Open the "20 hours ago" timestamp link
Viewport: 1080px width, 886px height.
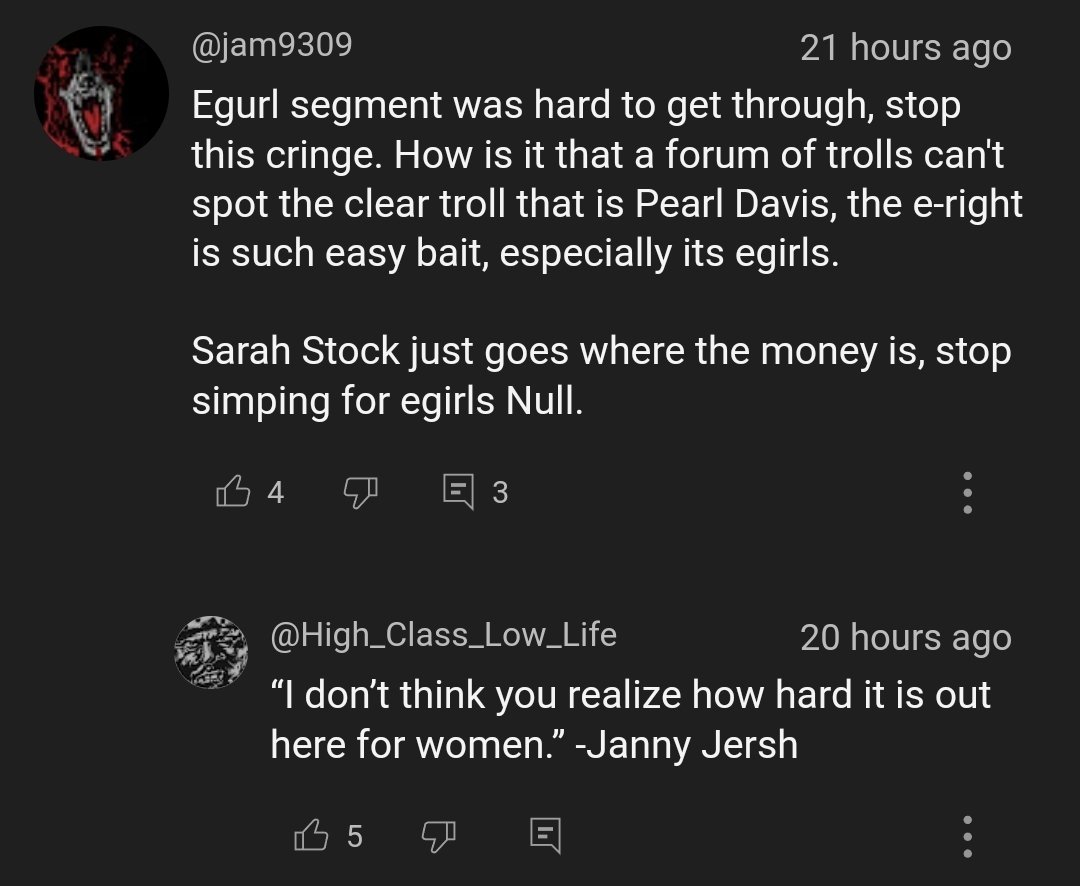905,638
